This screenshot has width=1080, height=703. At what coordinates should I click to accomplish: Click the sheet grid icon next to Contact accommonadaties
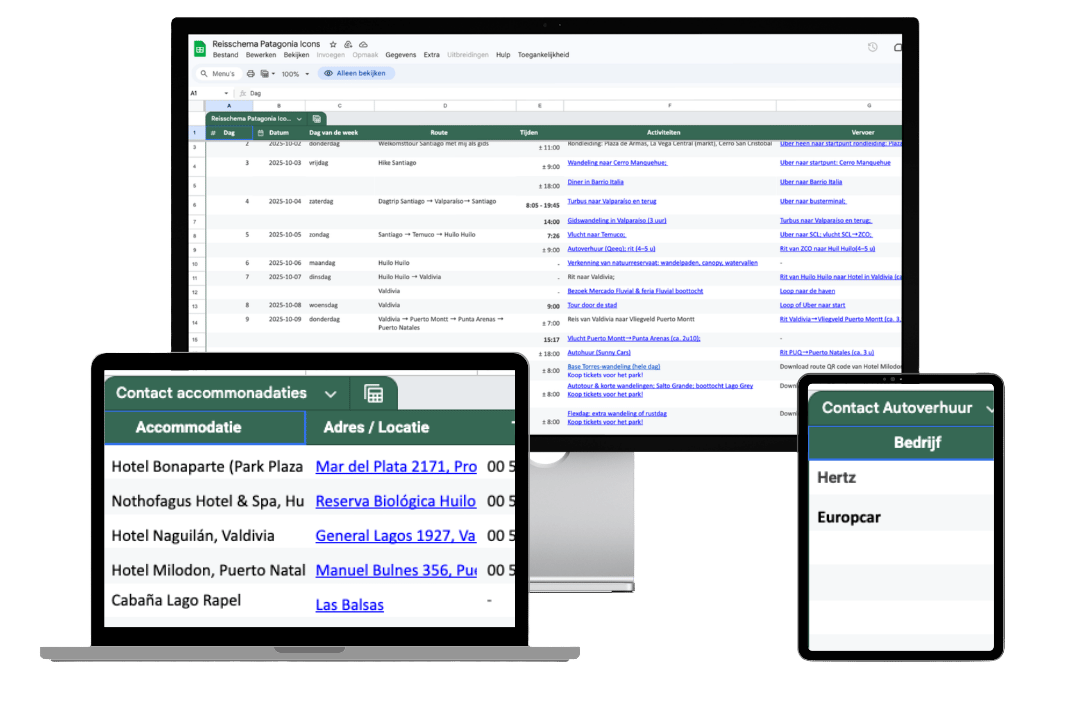click(x=373, y=394)
